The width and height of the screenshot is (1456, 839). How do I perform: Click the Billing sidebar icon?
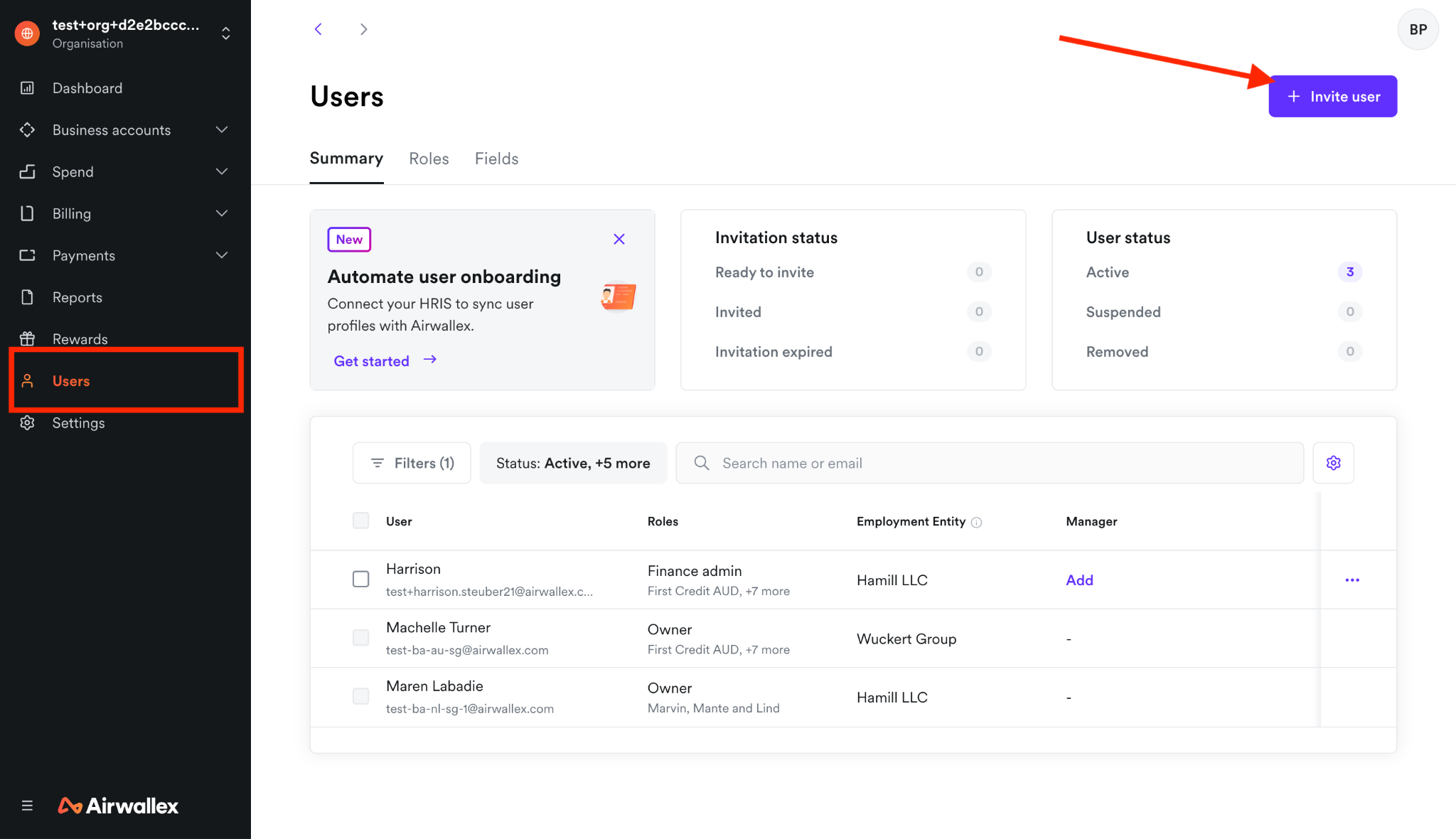coord(27,213)
